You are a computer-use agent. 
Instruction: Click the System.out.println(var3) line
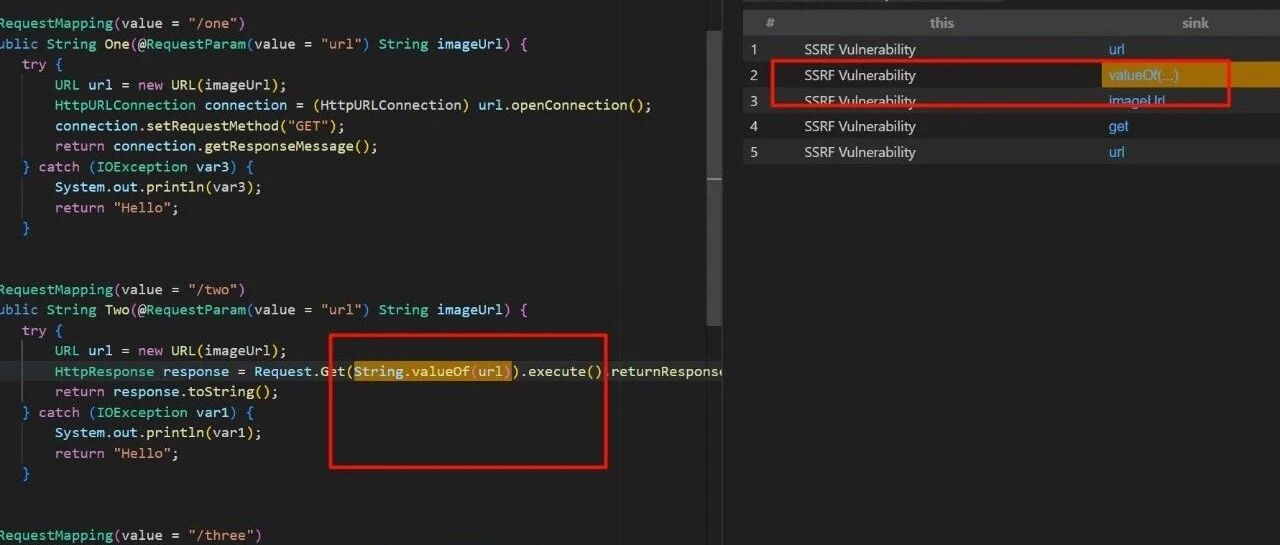point(158,187)
